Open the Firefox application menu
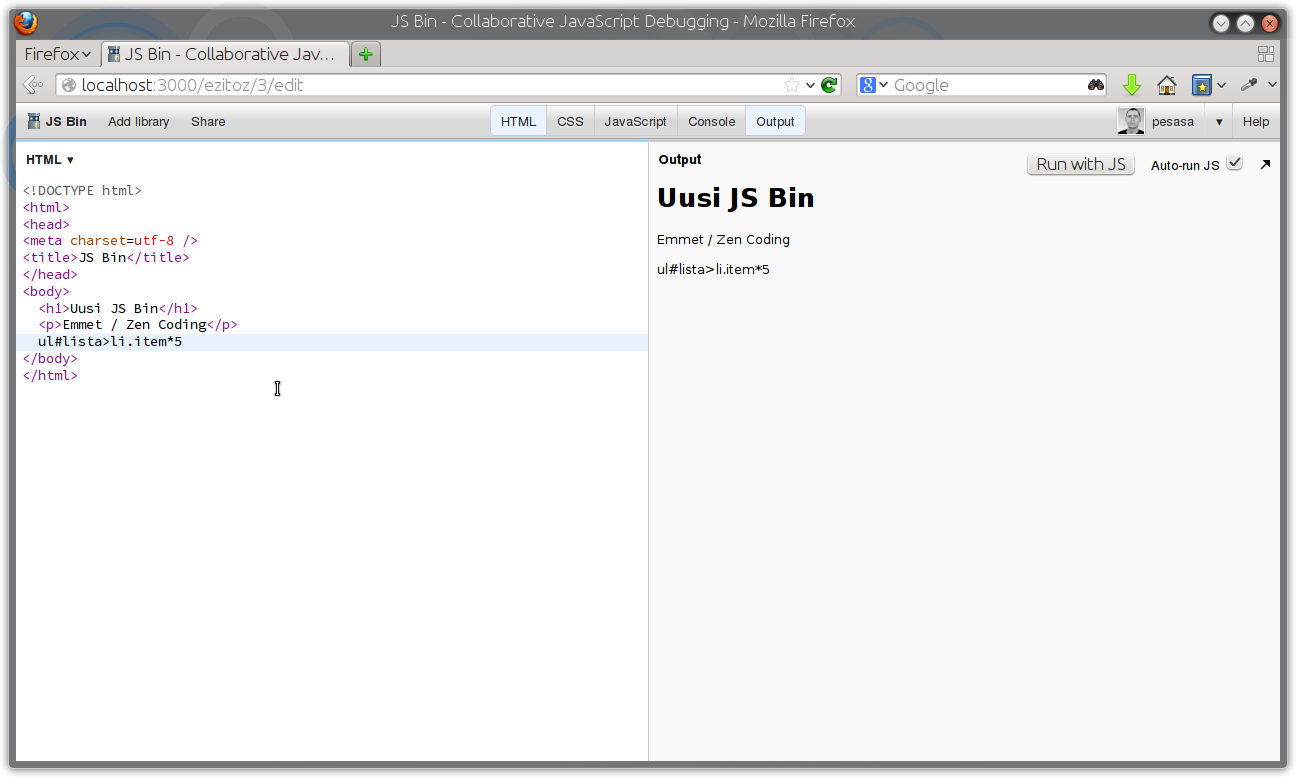This screenshot has width=1296, height=777. (x=57, y=54)
